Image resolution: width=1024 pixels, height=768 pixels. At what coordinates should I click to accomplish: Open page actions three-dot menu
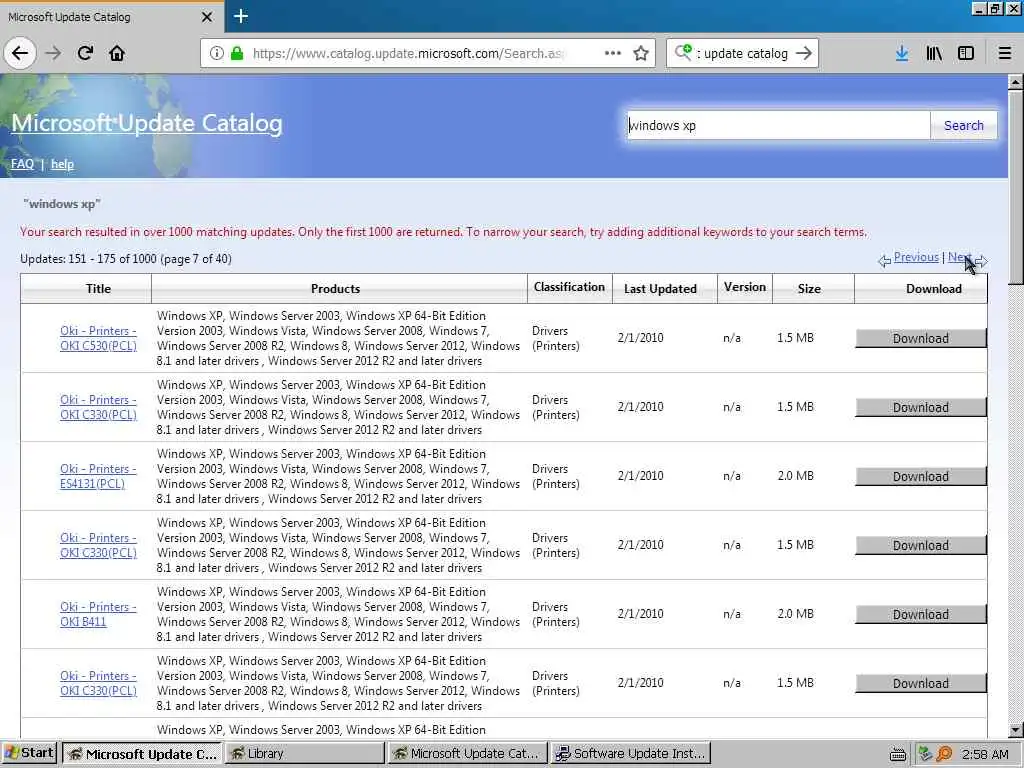pyautogui.click(x=613, y=54)
